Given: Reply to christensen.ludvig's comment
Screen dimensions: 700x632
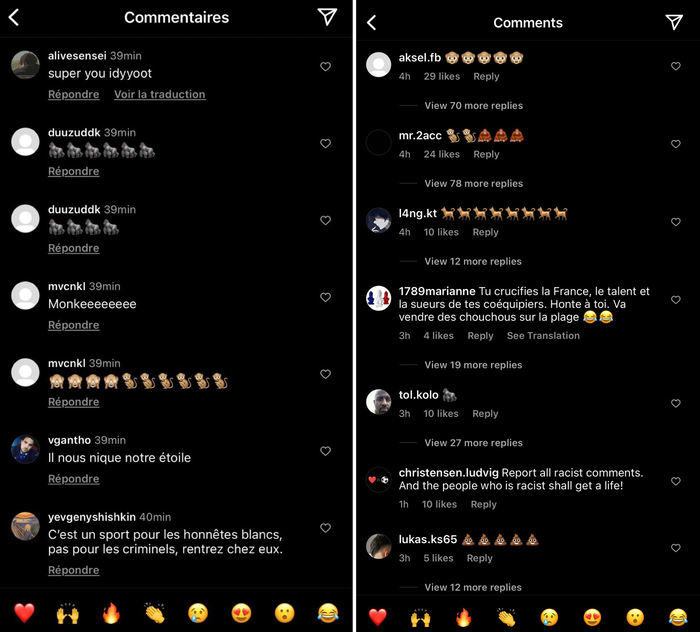Looking at the screenshot, I should pos(483,504).
